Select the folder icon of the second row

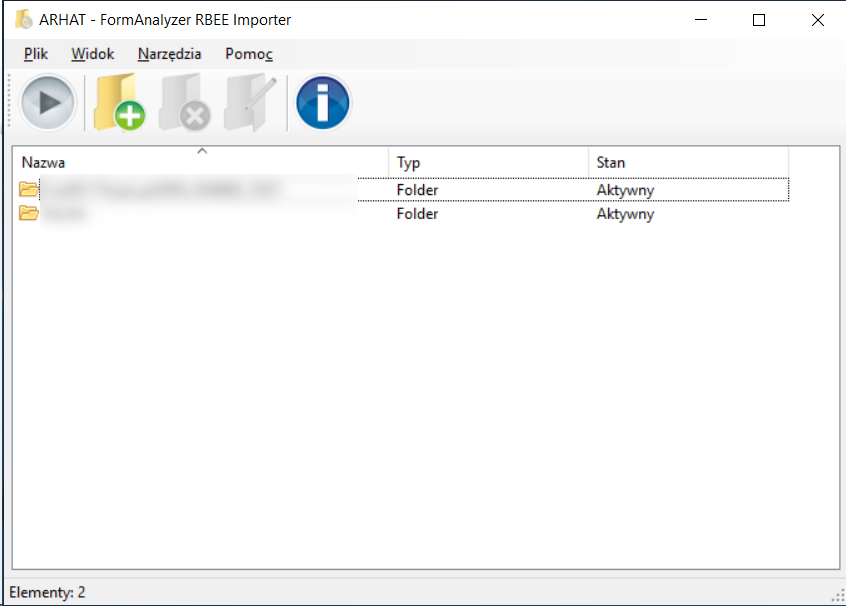(x=28, y=213)
